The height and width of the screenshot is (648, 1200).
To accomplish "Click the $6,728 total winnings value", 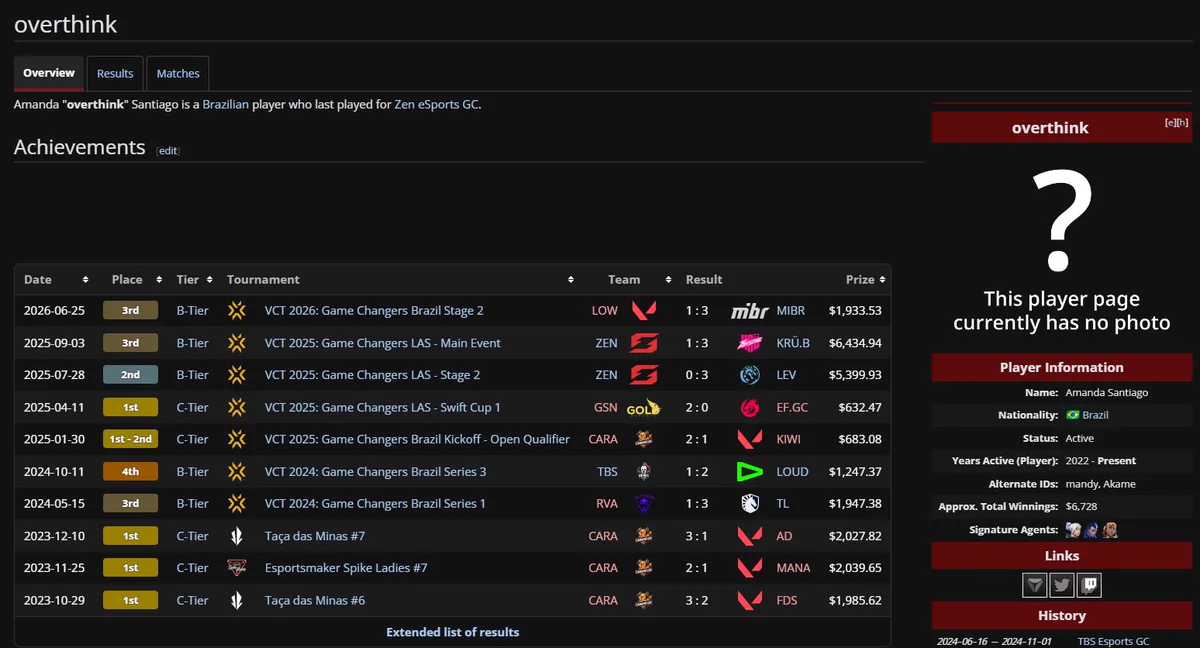I will point(1083,507).
